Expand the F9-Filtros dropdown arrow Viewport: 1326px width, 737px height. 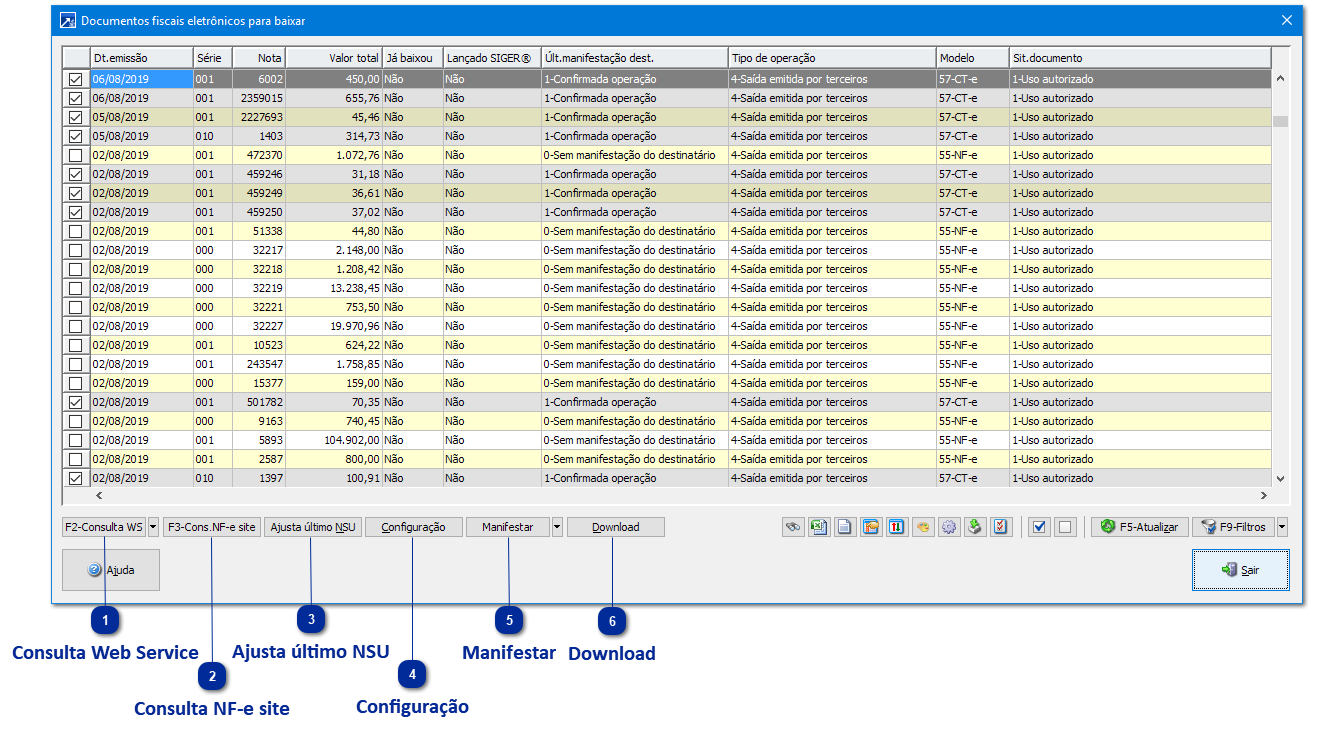coord(1282,527)
